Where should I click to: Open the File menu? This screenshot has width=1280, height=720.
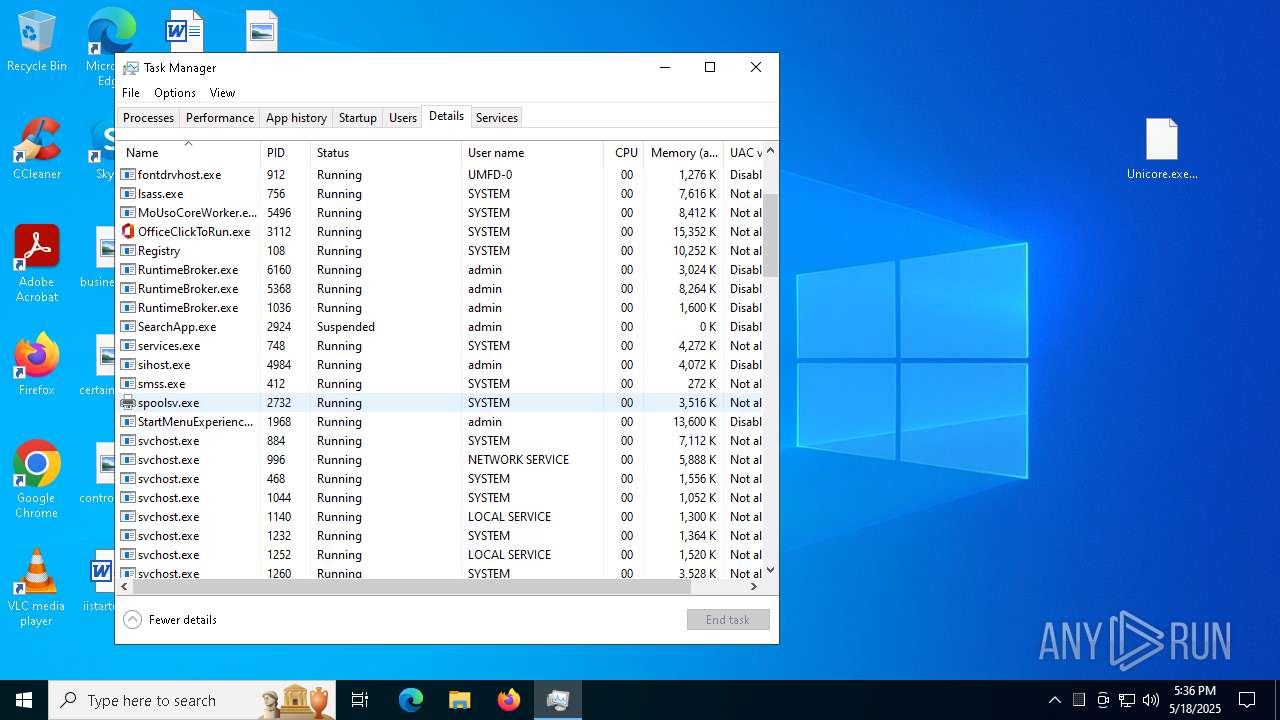coord(131,93)
